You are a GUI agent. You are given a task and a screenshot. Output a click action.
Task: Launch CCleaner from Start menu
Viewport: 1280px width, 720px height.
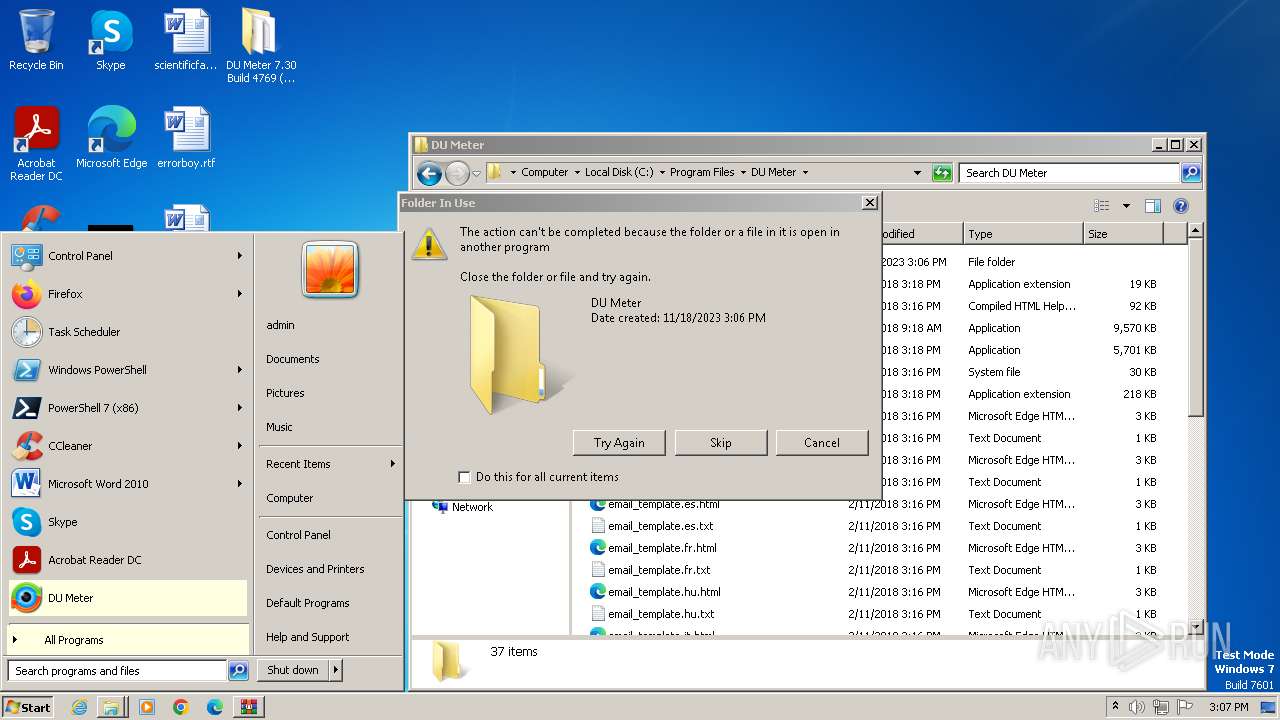128,446
